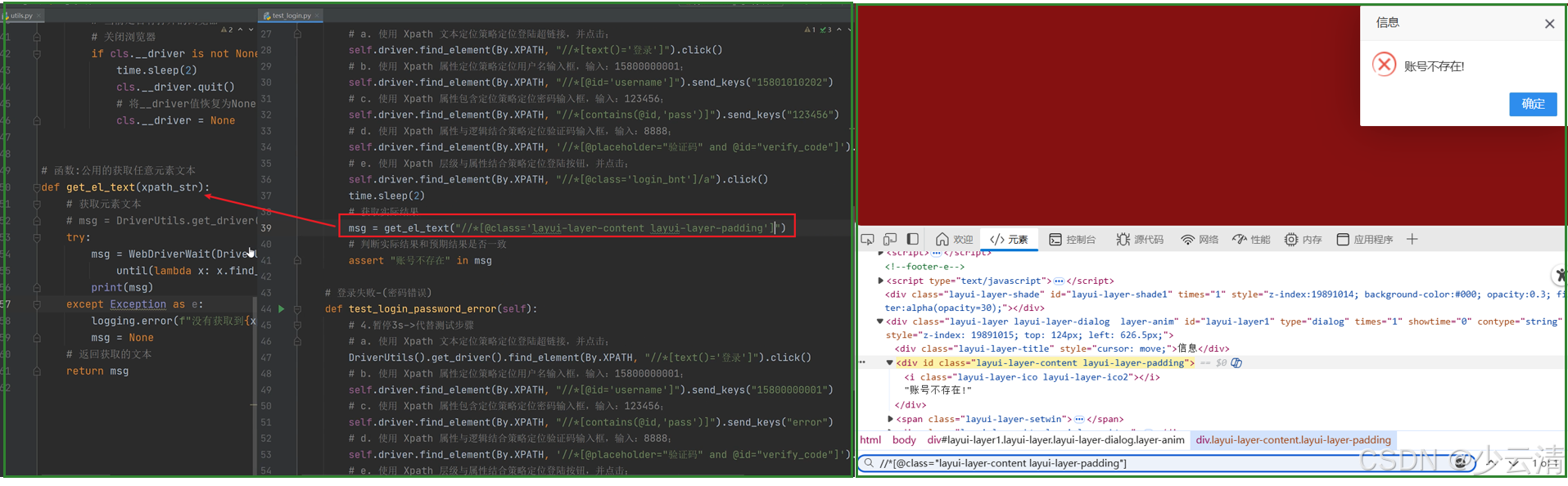The width and height of the screenshot is (1568, 486).
Task: Switch to the 应用程序 (Application) tab
Action: (x=1365, y=239)
